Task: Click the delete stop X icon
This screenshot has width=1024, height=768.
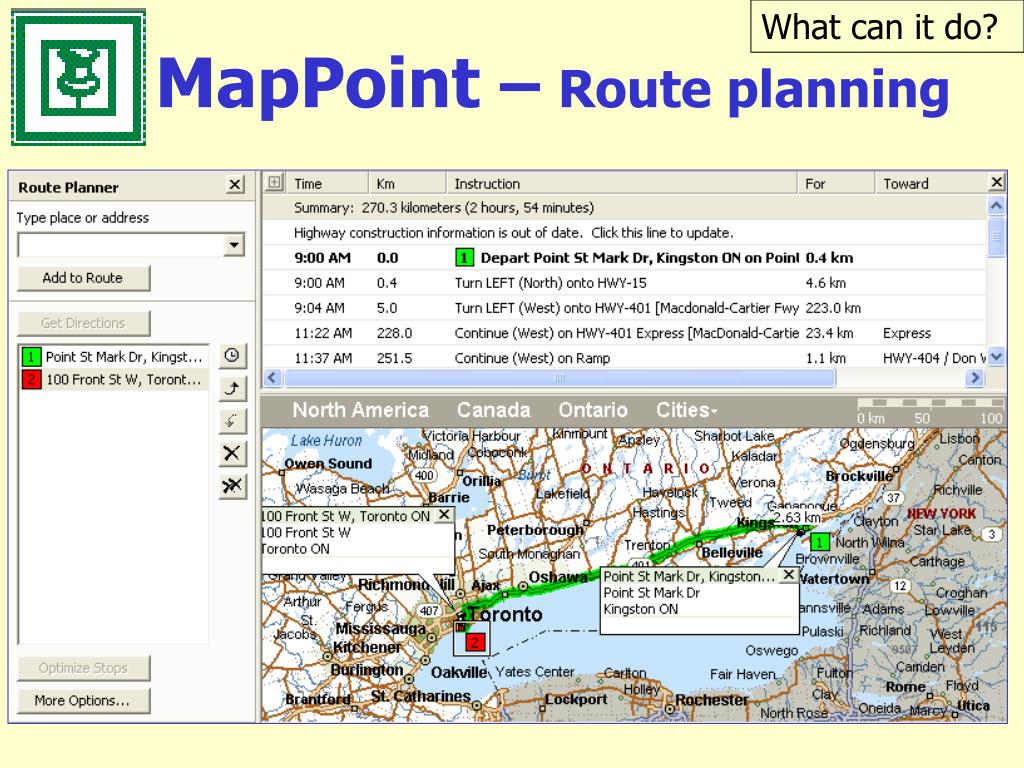Action: pyautogui.click(x=232, y=453)
